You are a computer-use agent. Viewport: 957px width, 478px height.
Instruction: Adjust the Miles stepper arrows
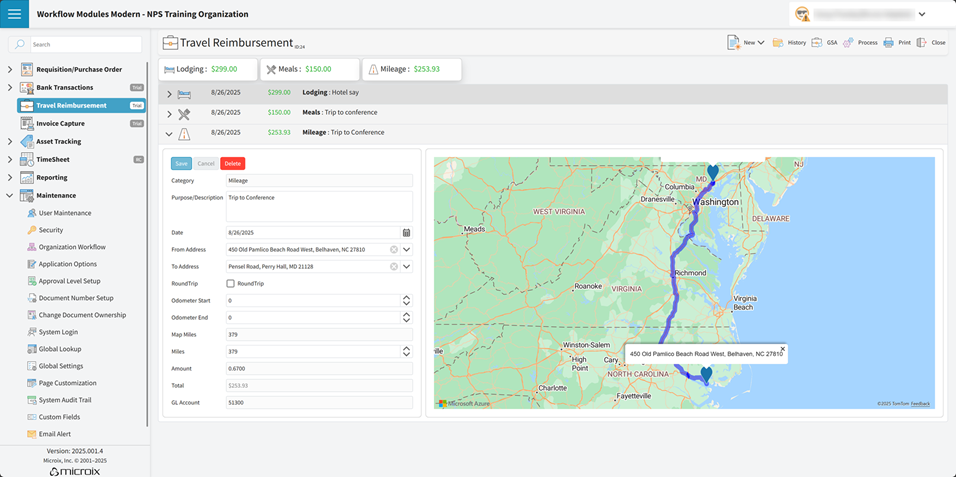[406, 352]
